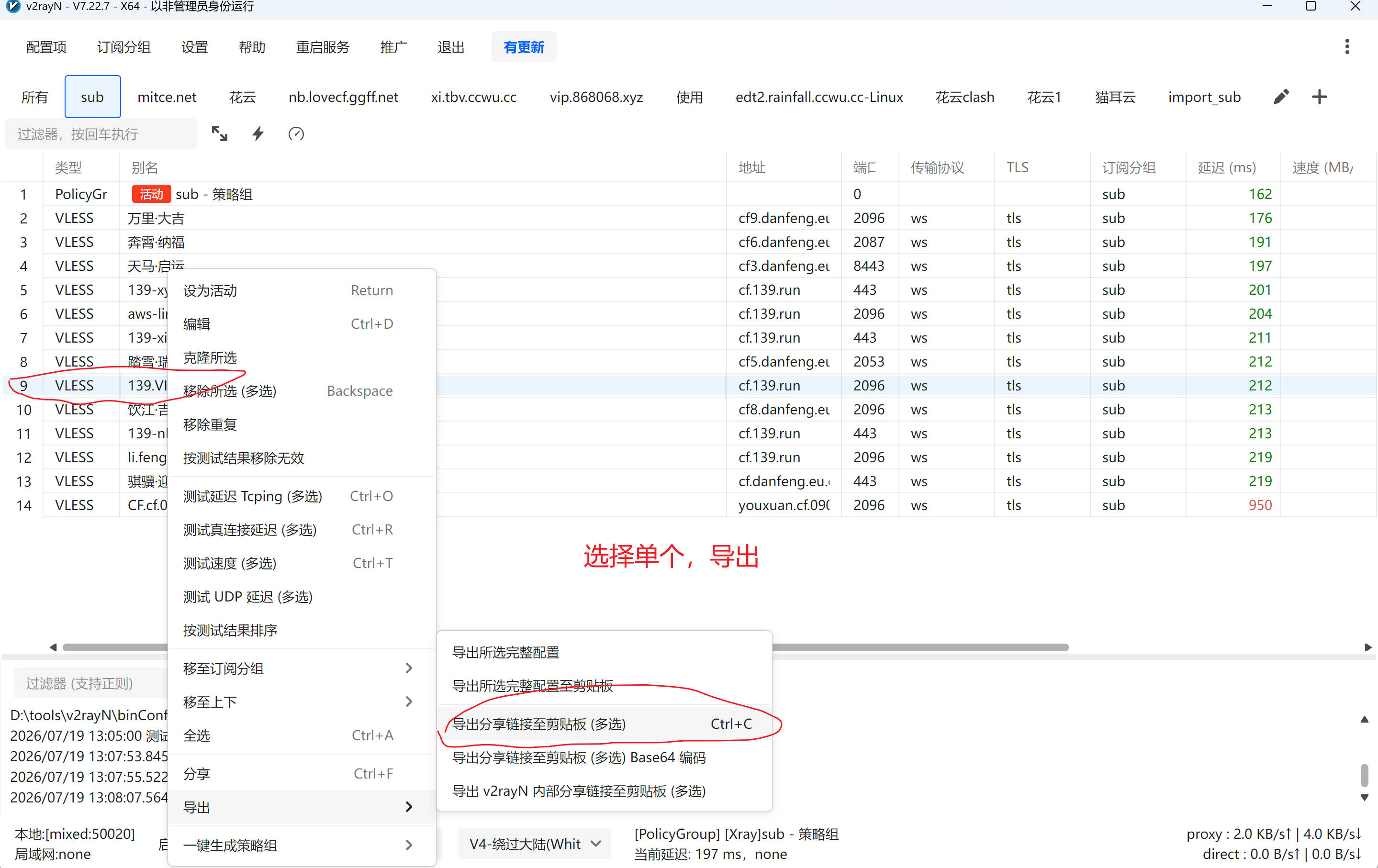This screenshot has width=1378, height=868.
Task: Click the 传输协议 column header
Action: click(x=947, y=167)
